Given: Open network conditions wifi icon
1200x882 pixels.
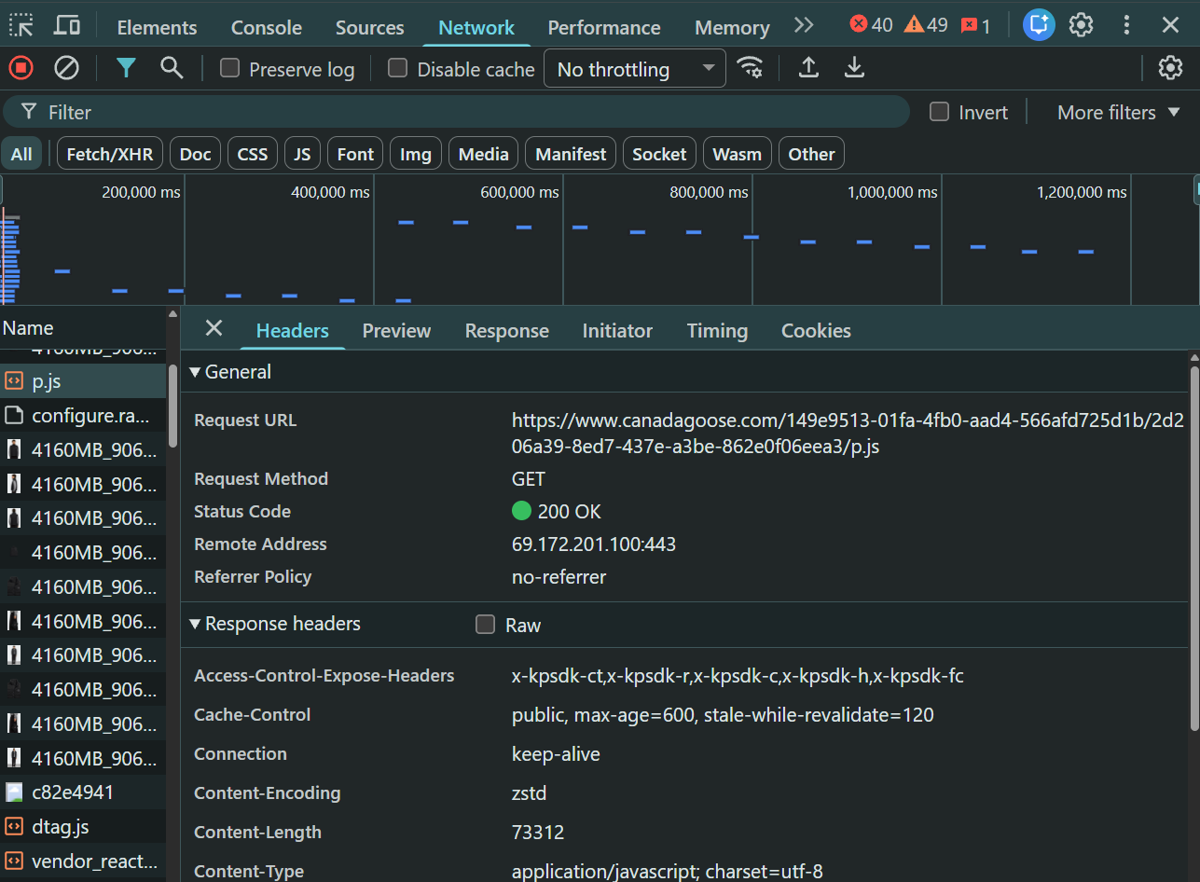Looking at the screenshot, I should (x=750, y=68).
